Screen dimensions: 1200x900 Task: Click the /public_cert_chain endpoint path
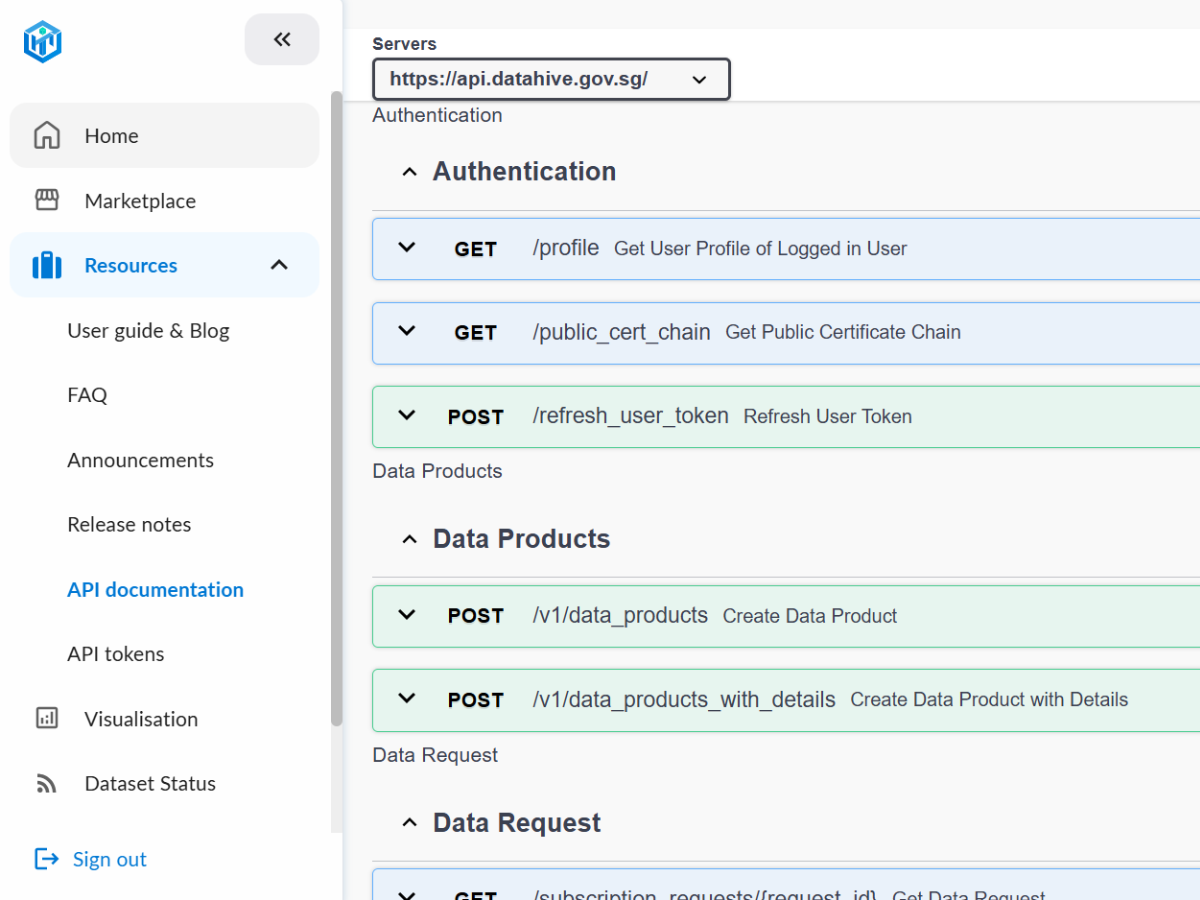[x=622, y=332]
